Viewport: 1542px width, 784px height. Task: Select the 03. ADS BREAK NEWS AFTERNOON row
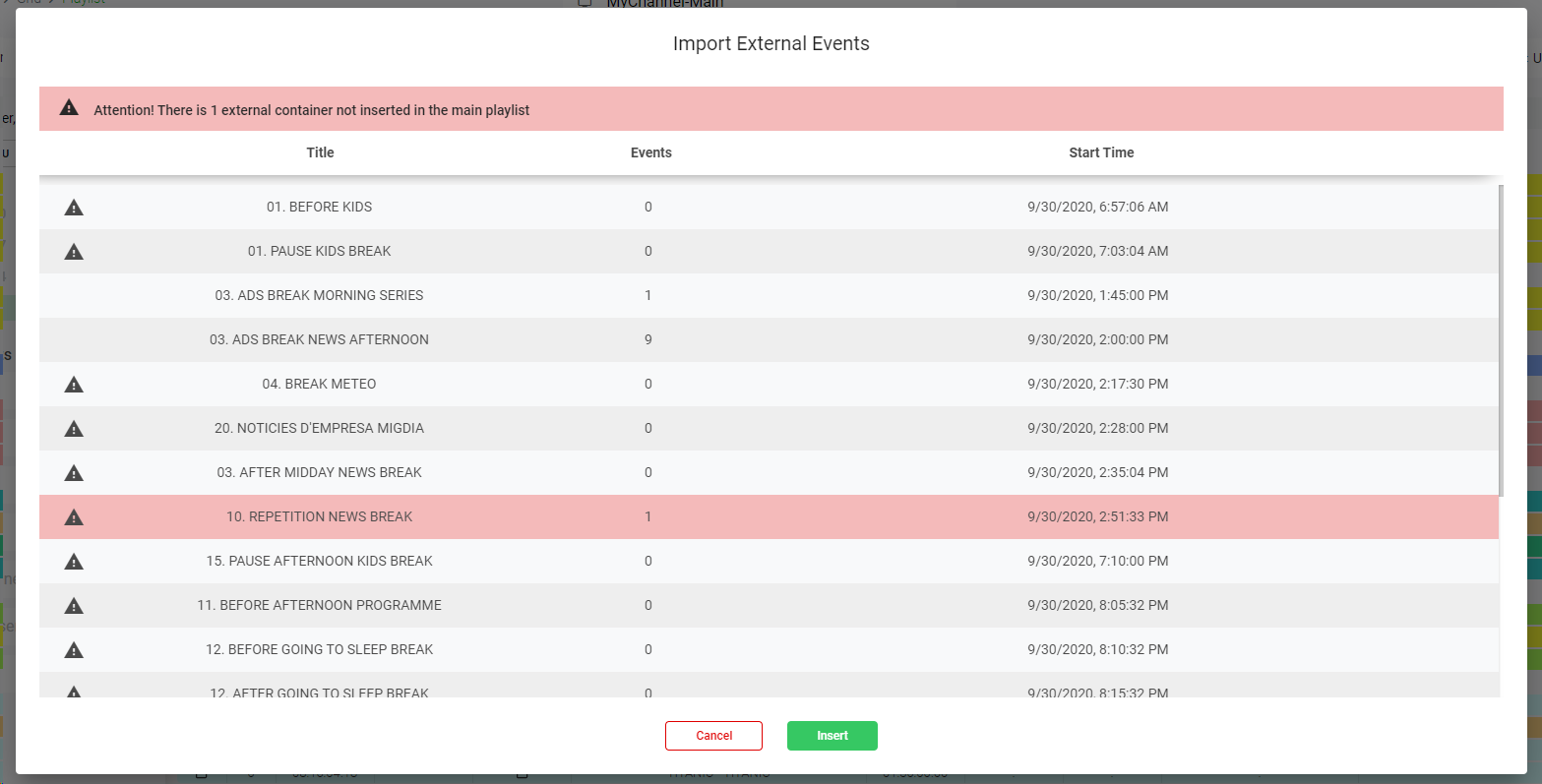[319, 339]
